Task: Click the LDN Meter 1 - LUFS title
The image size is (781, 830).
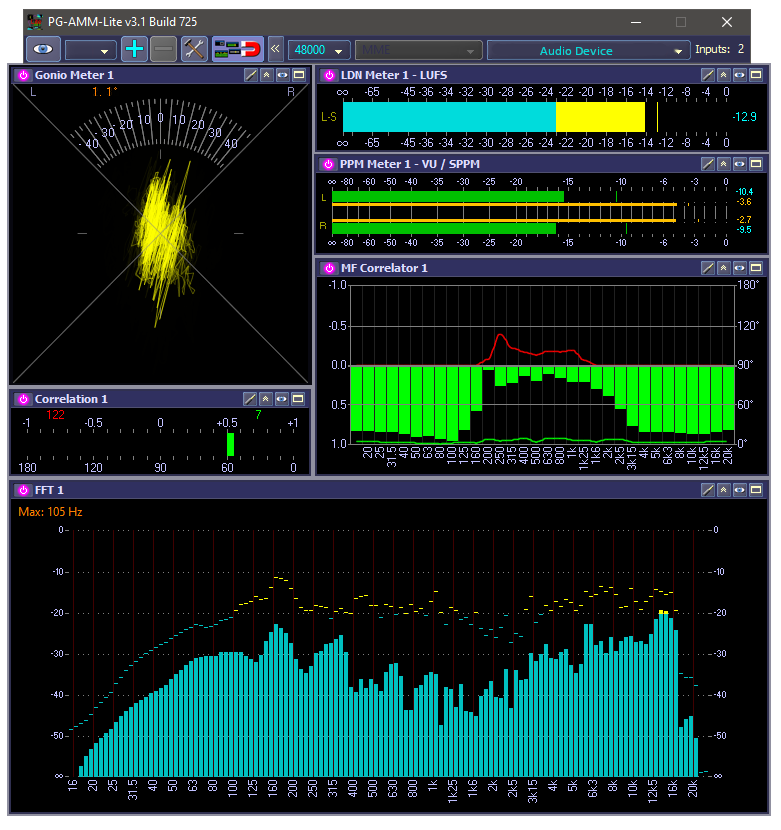Action: (x=394, y=75)
